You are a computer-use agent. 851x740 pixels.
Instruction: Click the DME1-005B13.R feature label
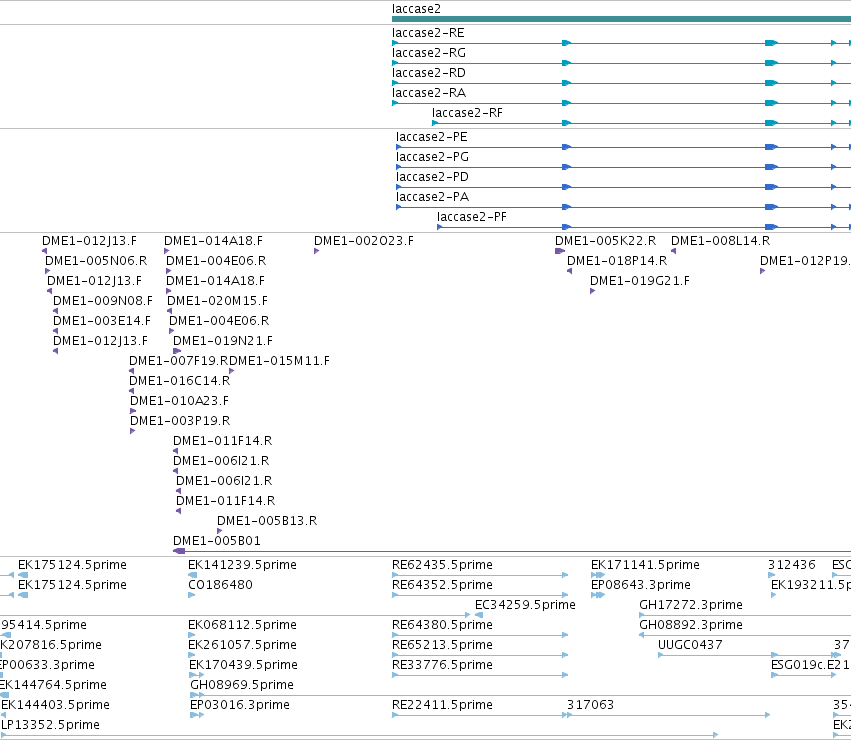(267, 522)
